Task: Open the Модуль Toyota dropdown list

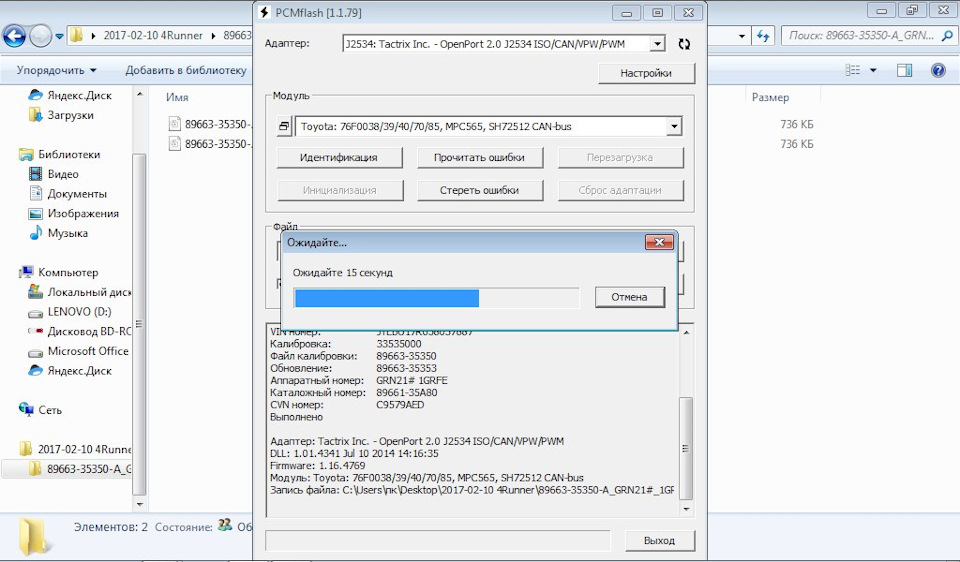Action: click(x=674, y=127)
